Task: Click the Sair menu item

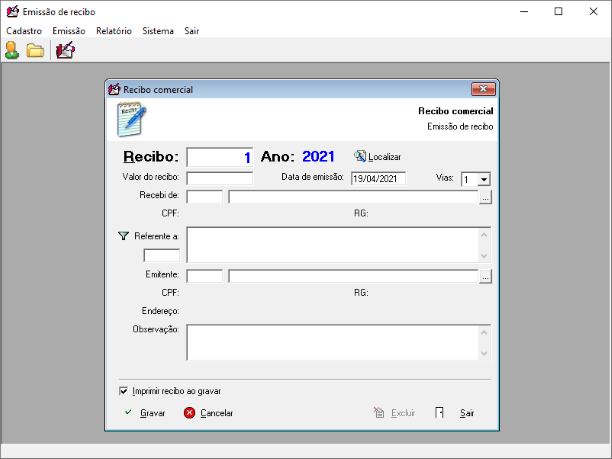Action: 192,31
